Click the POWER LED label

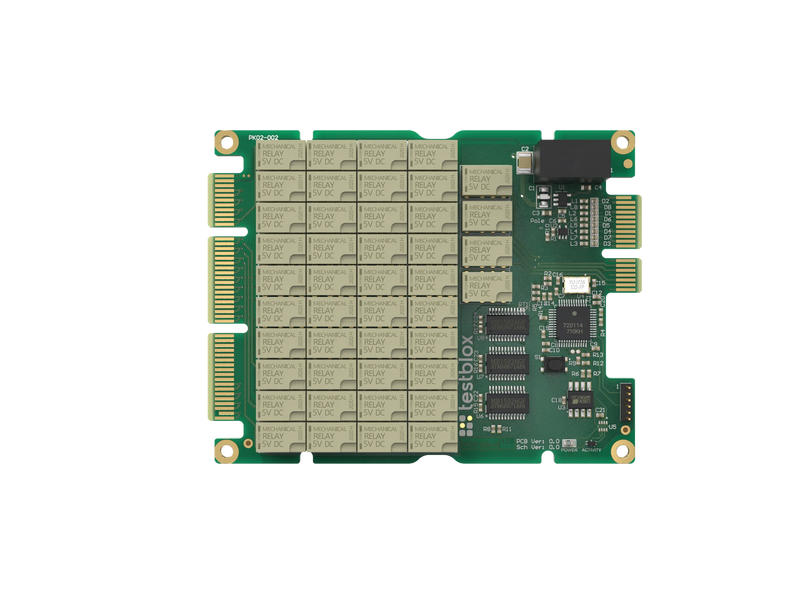(569, 450)
